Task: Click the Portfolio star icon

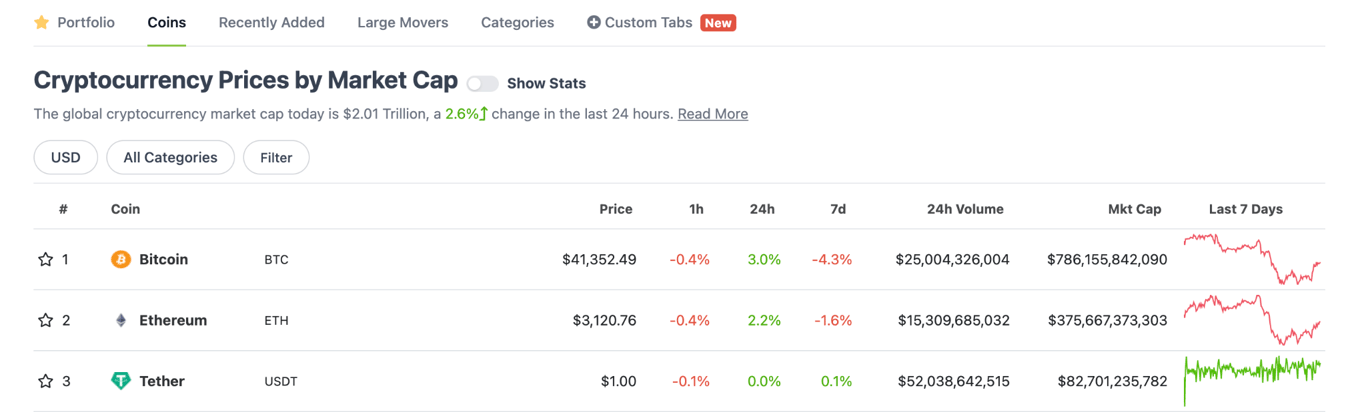Action: (x=42, y=22)
